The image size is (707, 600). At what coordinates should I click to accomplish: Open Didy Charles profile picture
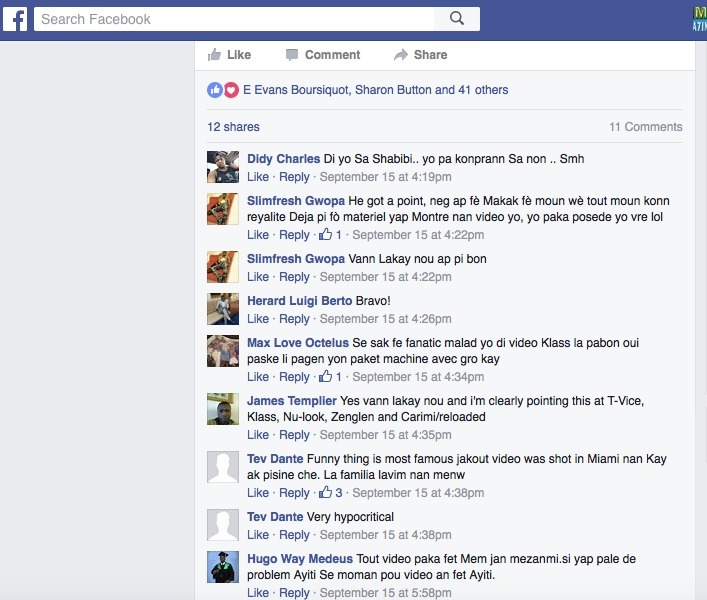223,167
